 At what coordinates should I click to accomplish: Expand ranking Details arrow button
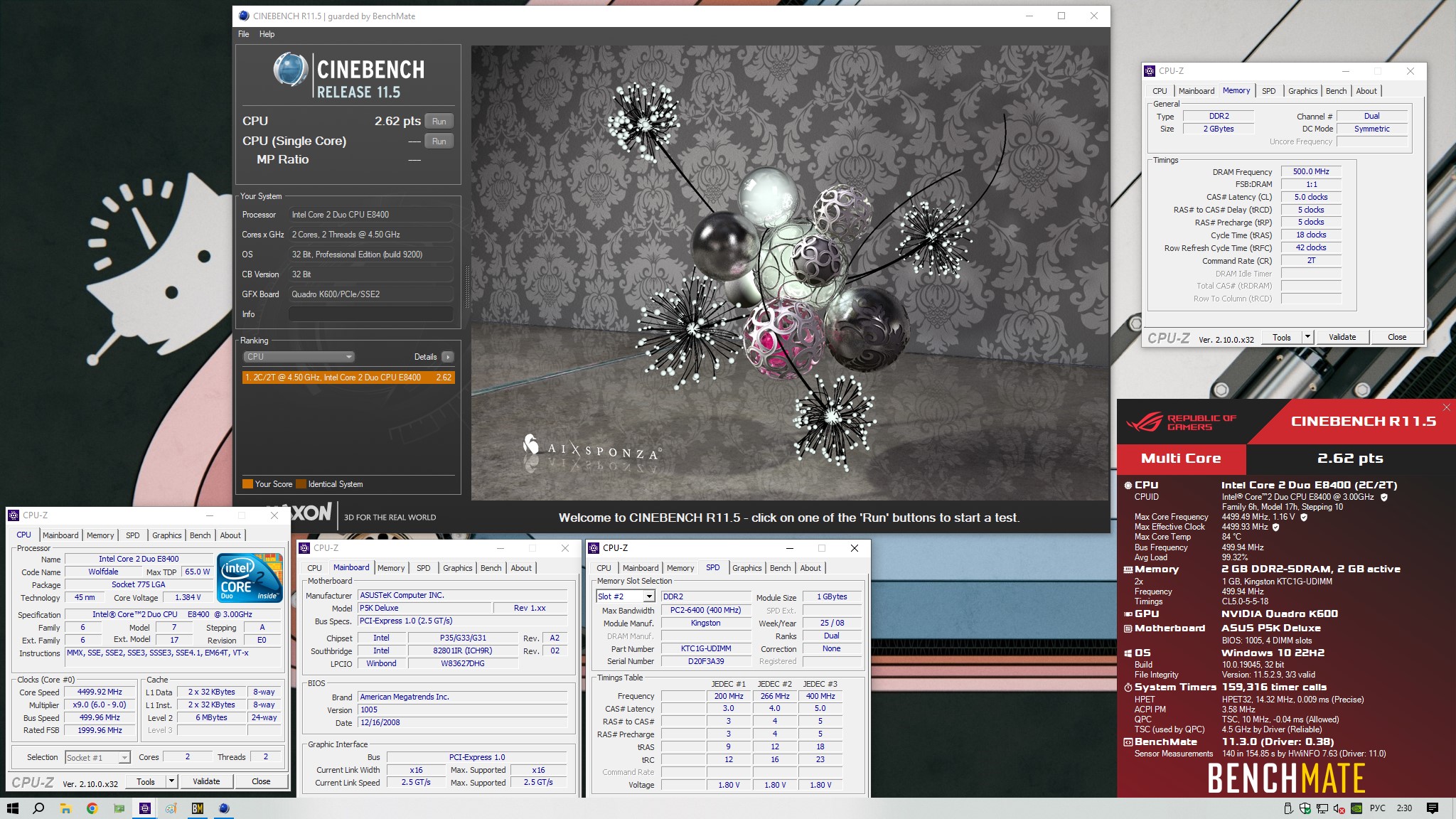447,357
